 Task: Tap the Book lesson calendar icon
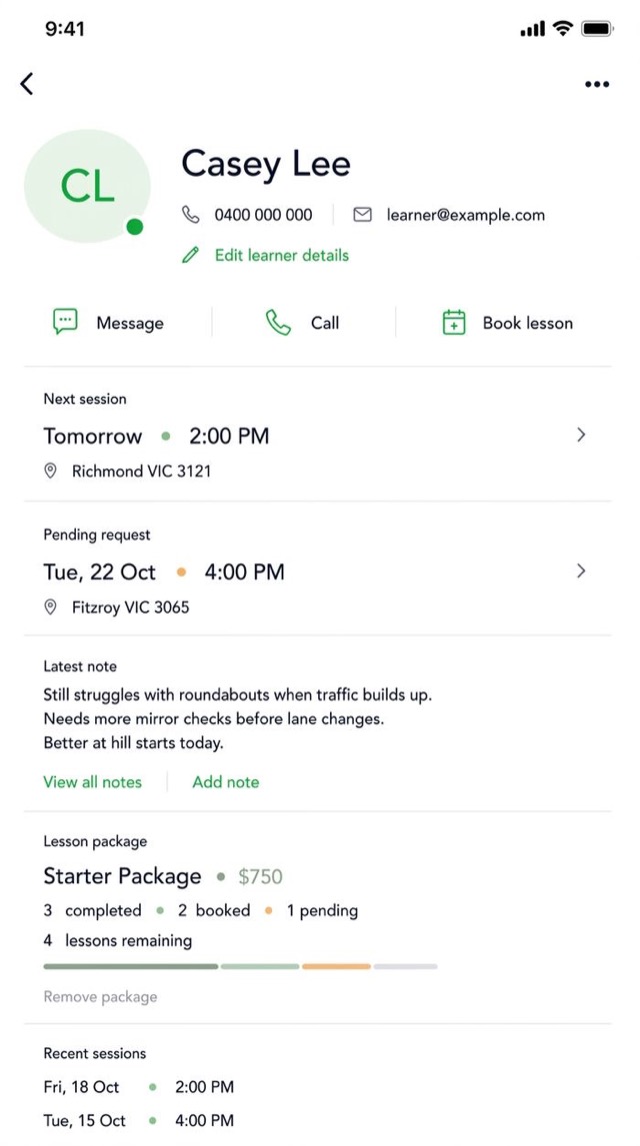[x=454, y=322]
